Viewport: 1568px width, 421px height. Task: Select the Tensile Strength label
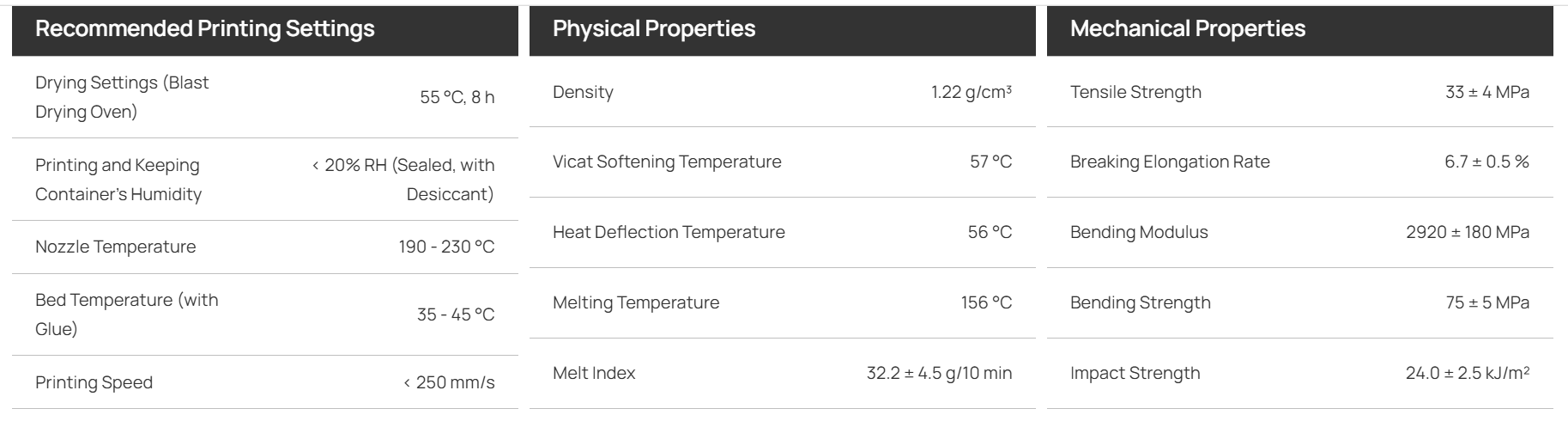1135,92
